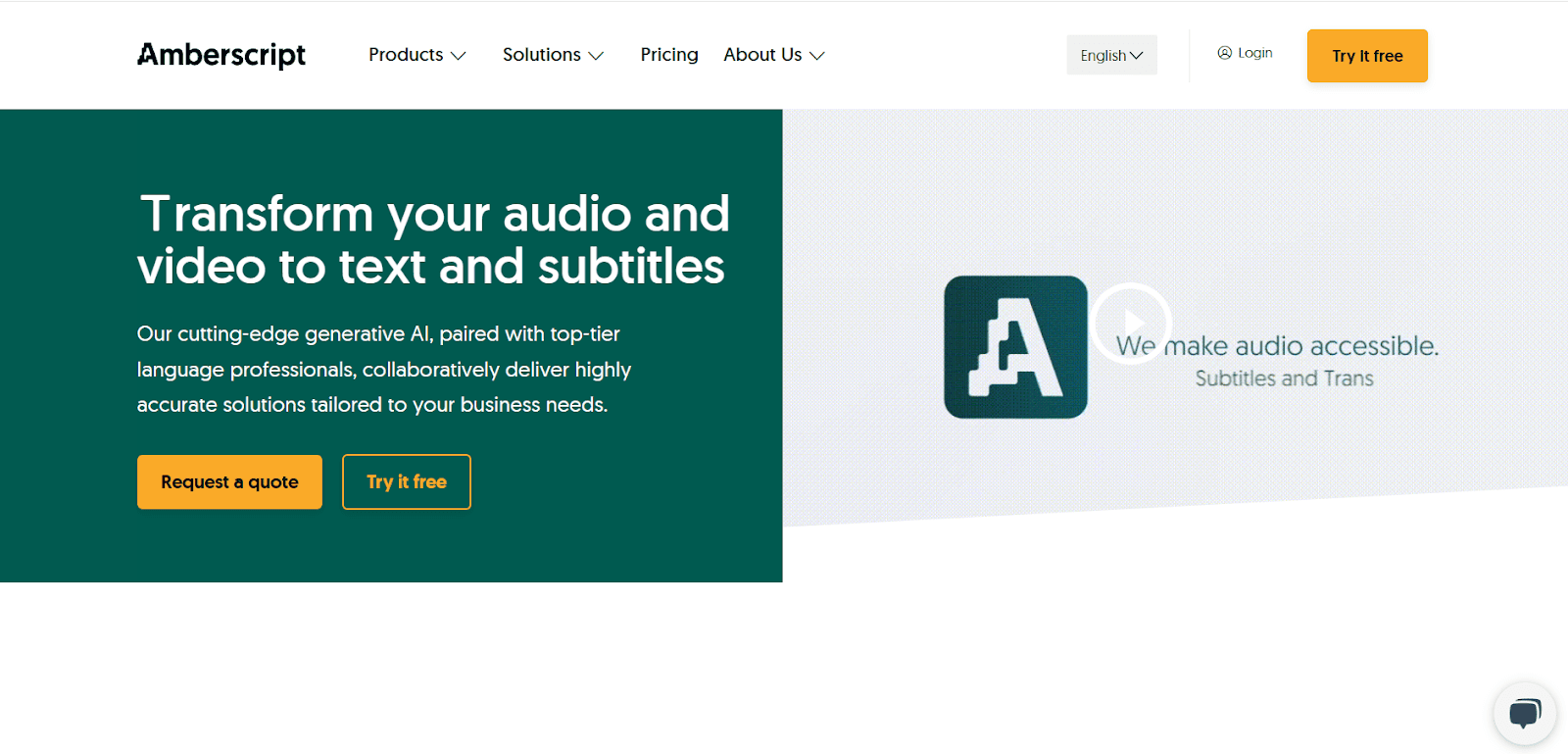Click the 'Transform your audio and video' heading
1568x754 pixels.
pyautogui.click(x=433, y=240)
